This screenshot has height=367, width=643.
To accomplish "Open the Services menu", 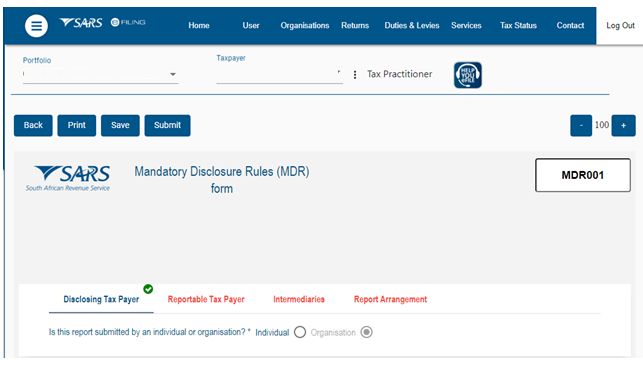I will 466,25.
